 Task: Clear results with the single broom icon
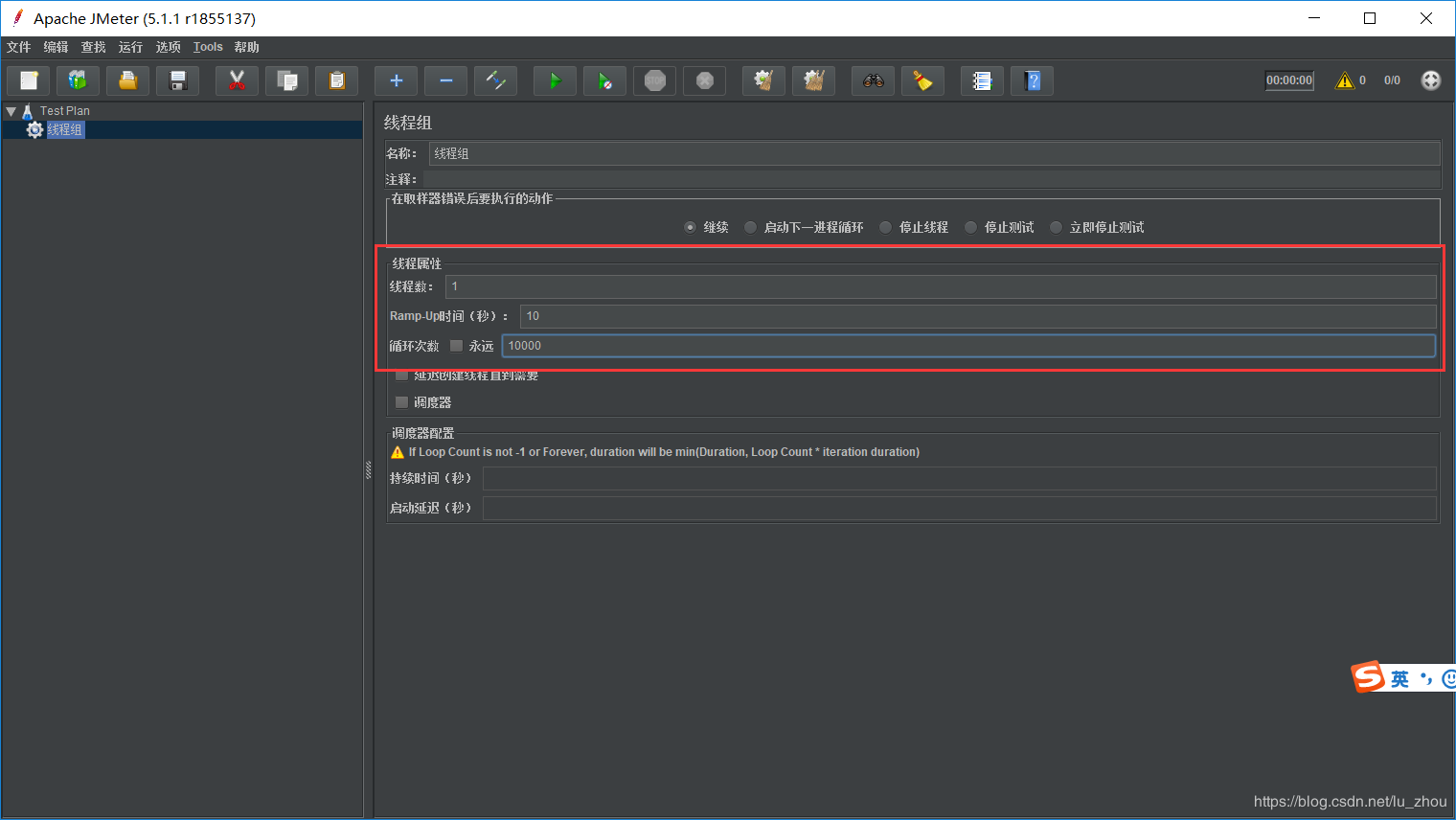click(x=764, y=80)
